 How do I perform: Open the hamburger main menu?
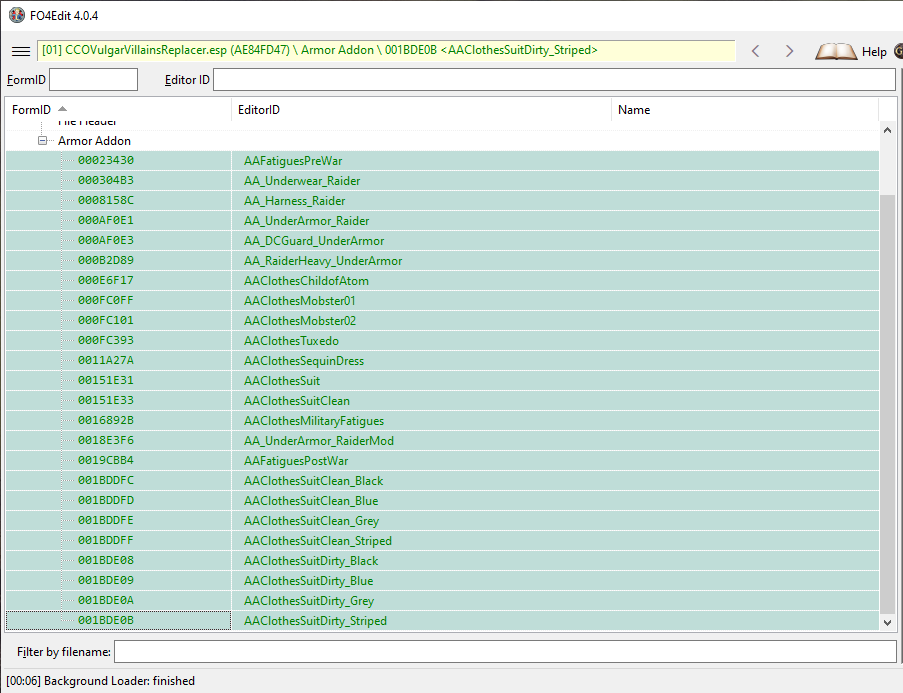pos(21,51)
